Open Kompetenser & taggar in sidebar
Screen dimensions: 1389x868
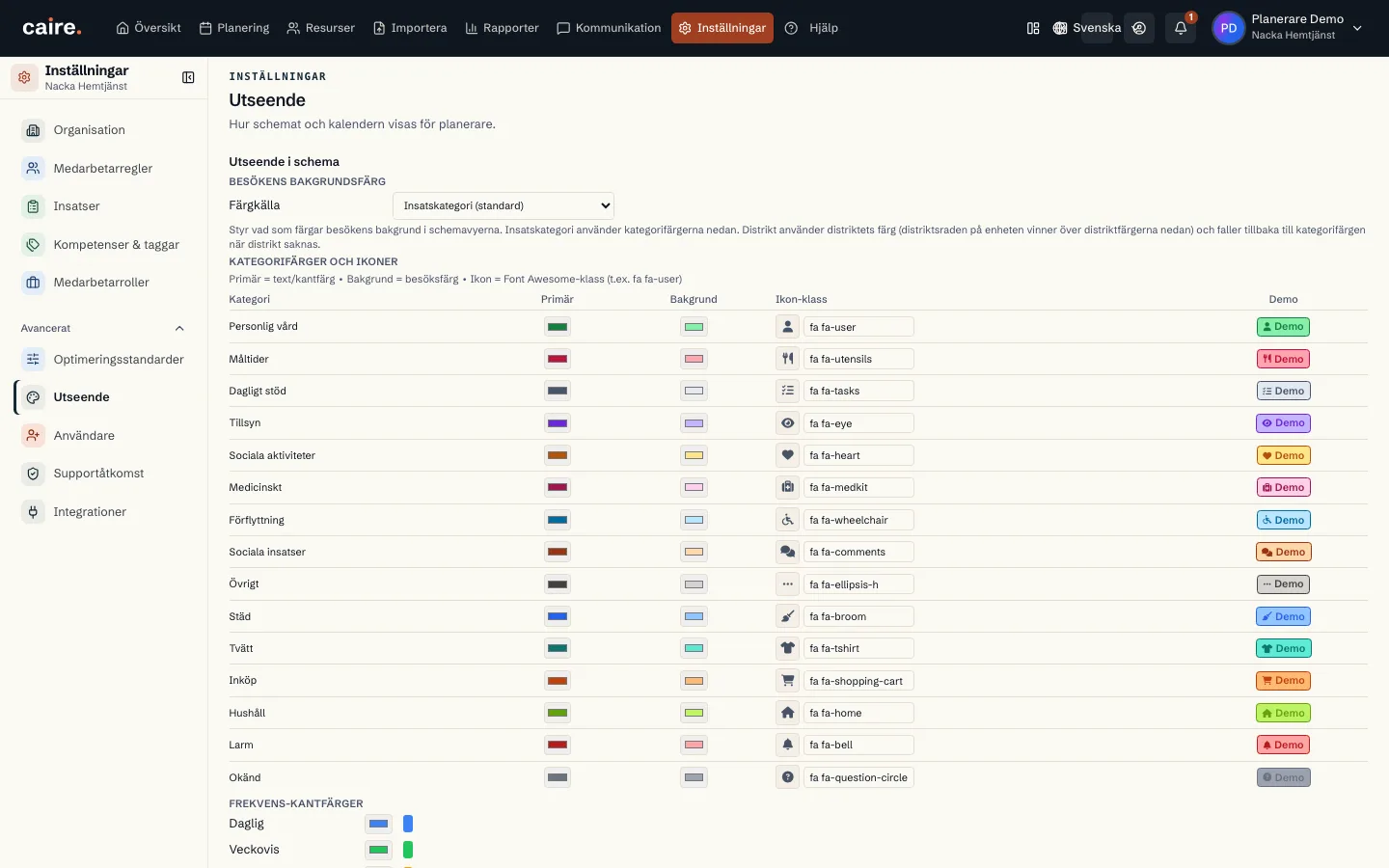(x=104, y=245)
